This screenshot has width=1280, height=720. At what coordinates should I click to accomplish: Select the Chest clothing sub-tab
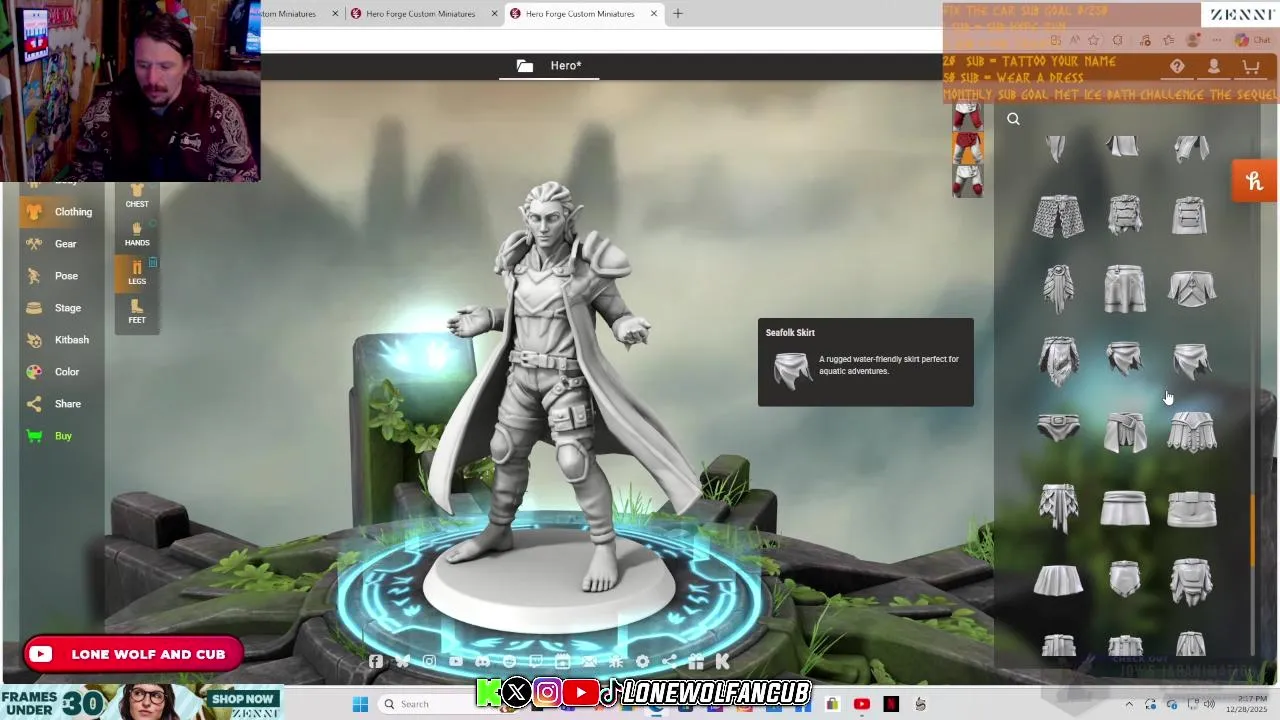(x=137, y=196)
